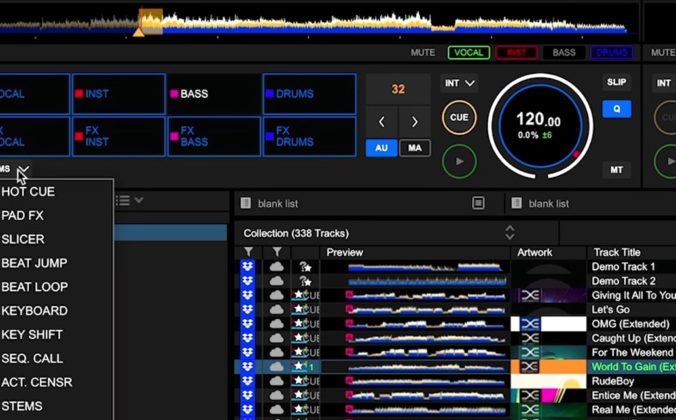Click cloud icon for Demo Track 1

[276, 267]
